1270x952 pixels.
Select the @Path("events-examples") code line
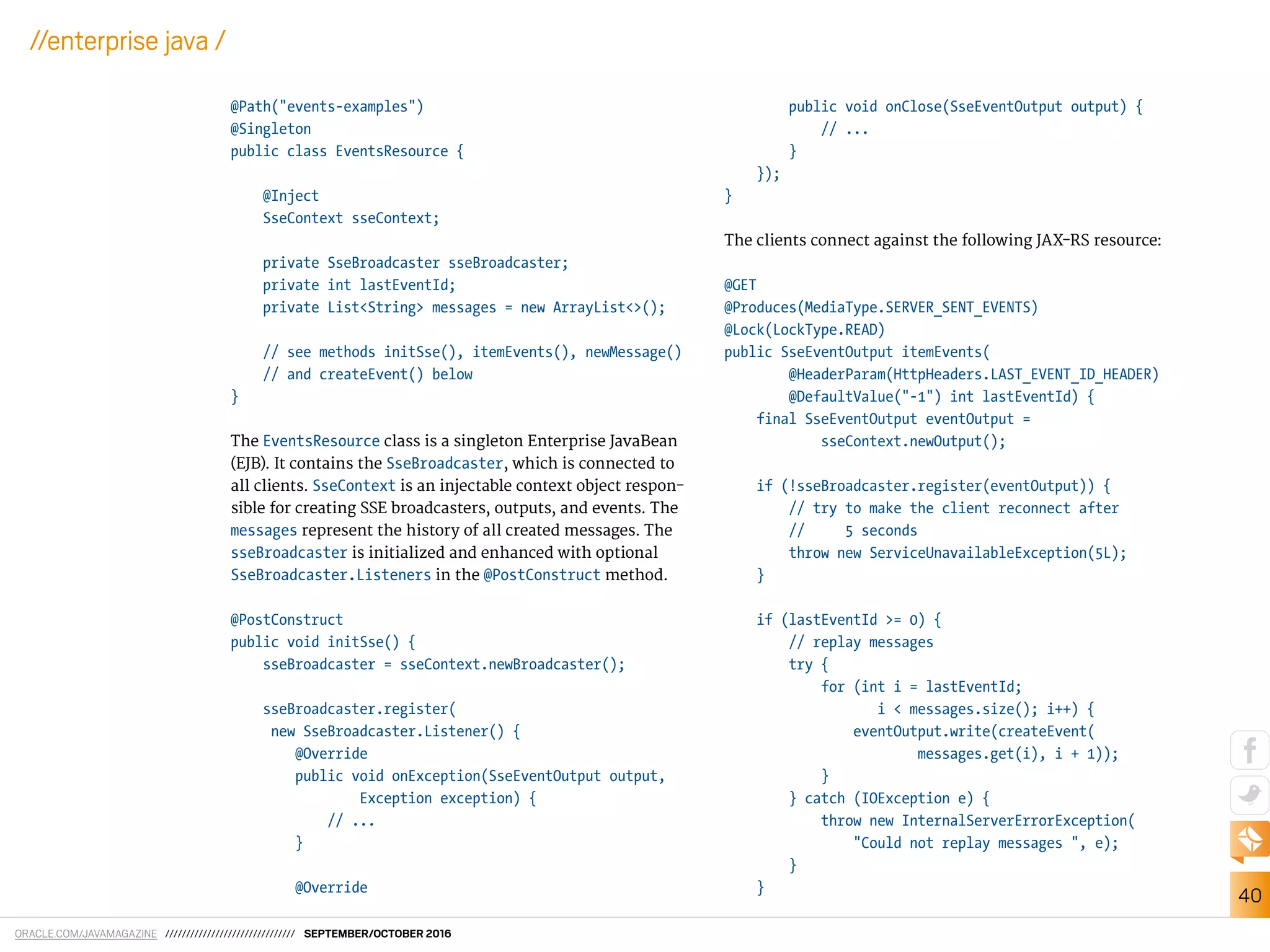[327, 107]
